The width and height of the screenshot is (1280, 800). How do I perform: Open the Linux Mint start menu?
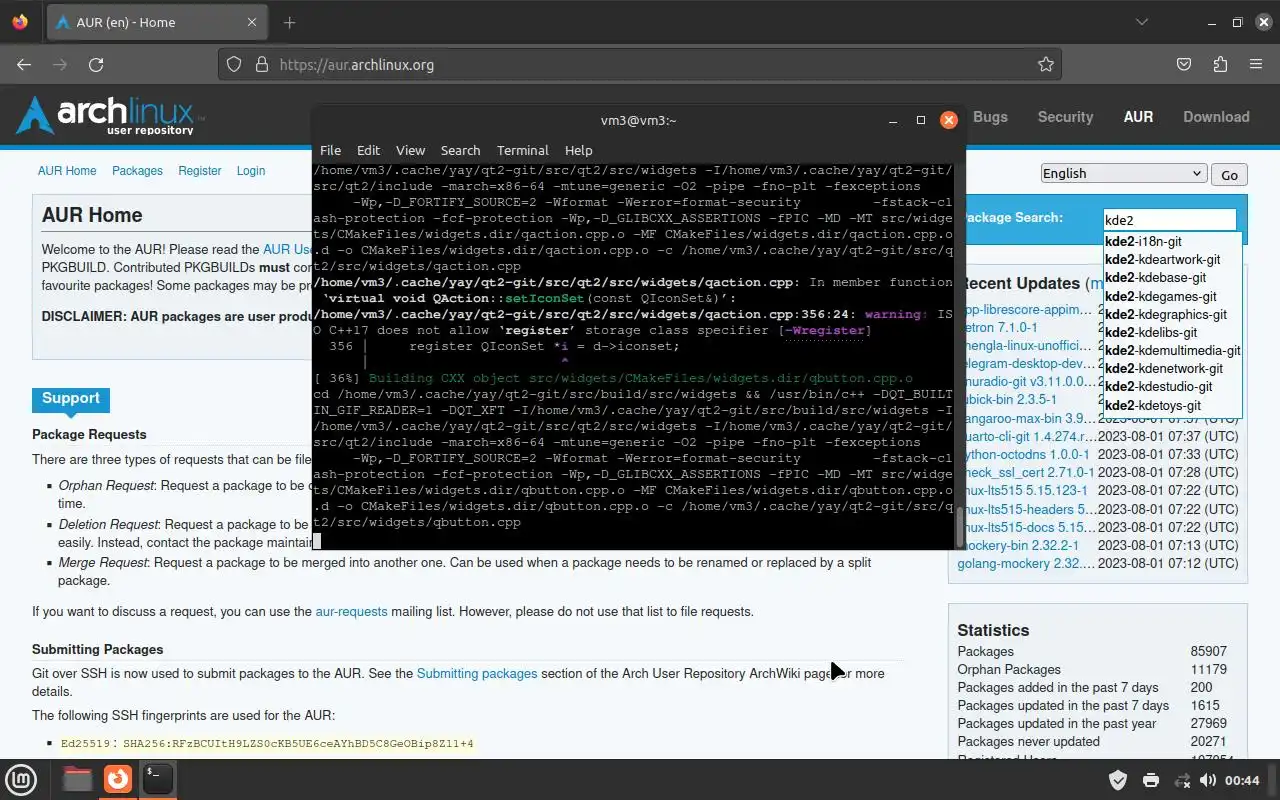click(22, 779)
